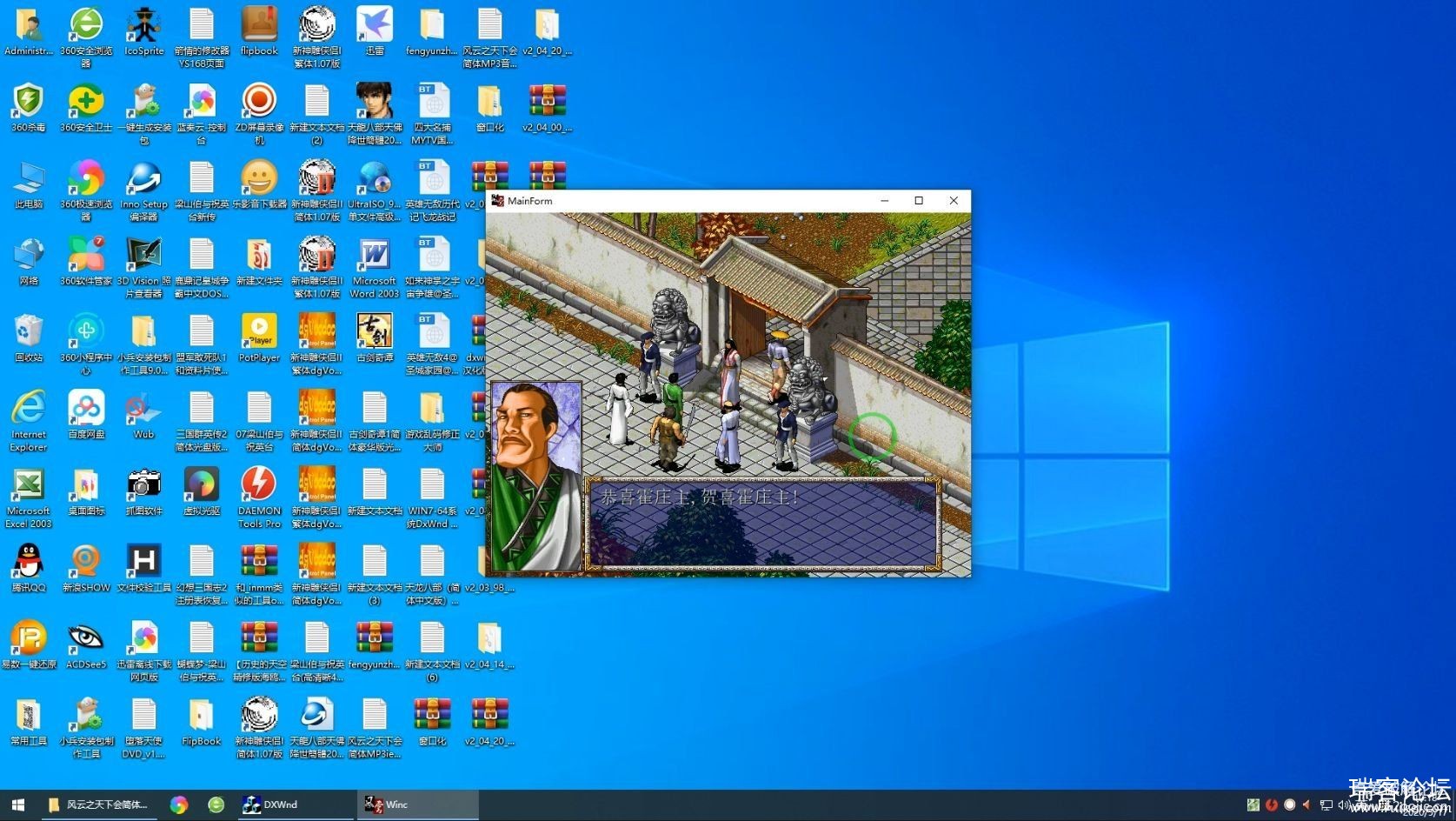Screen dimensions: 1456x821
Task: Select the 新建文本文档 (3) file icon
Action: [375, 574]
